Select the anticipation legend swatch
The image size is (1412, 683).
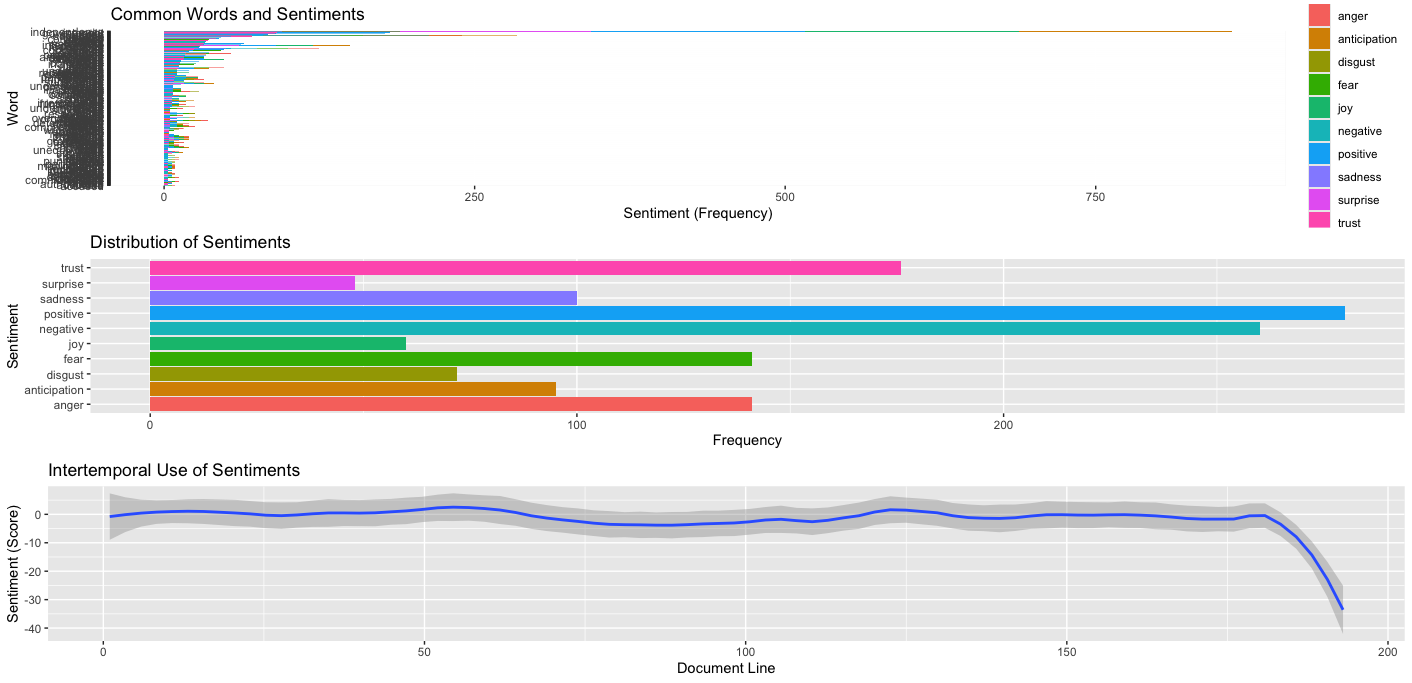click(1321, 39)
